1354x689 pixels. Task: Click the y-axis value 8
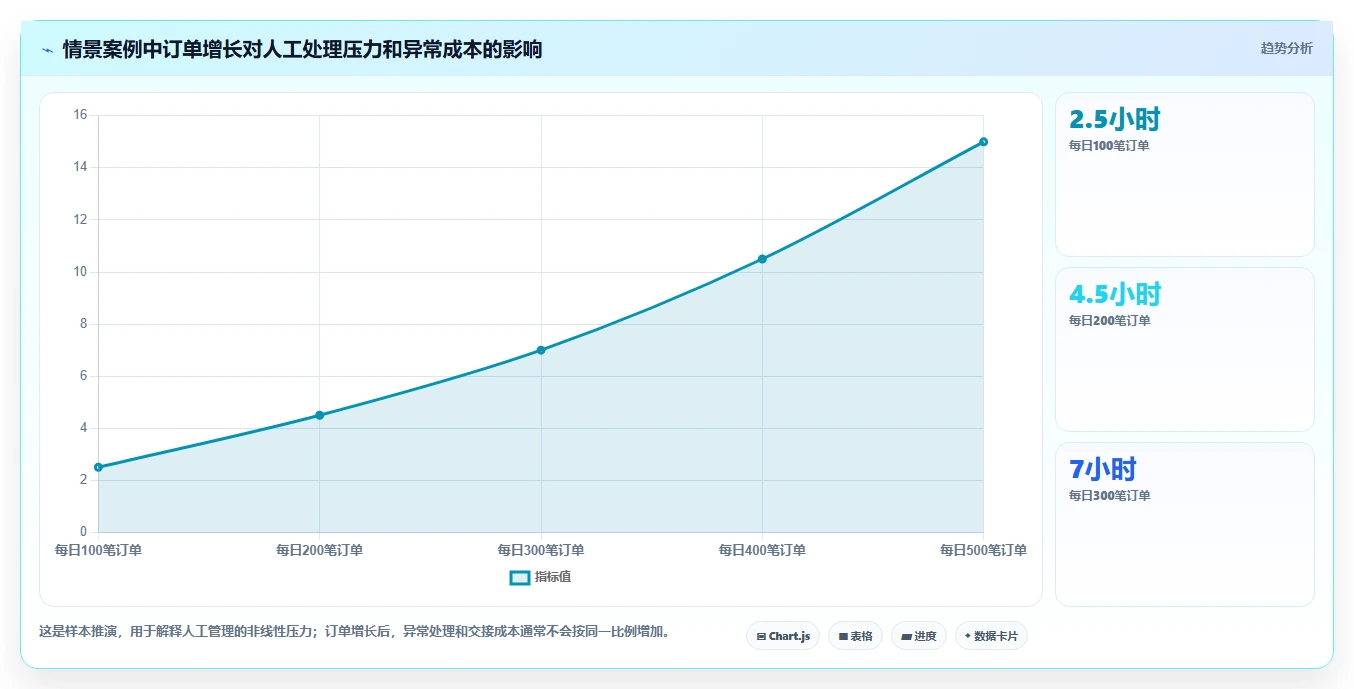tap(83, 324)
